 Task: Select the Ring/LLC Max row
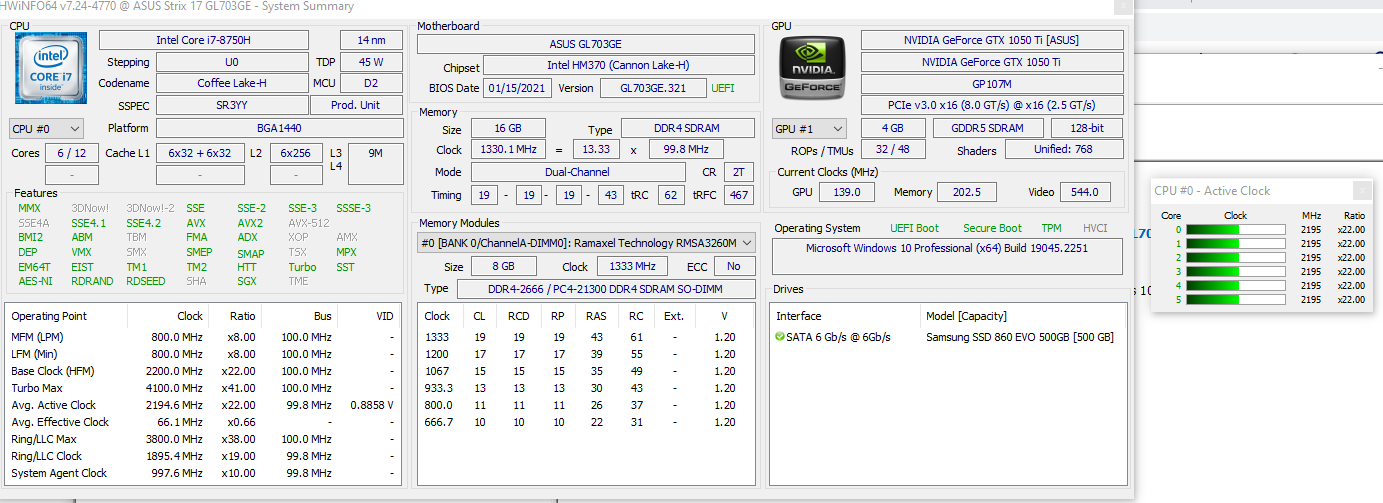point(203,439)
